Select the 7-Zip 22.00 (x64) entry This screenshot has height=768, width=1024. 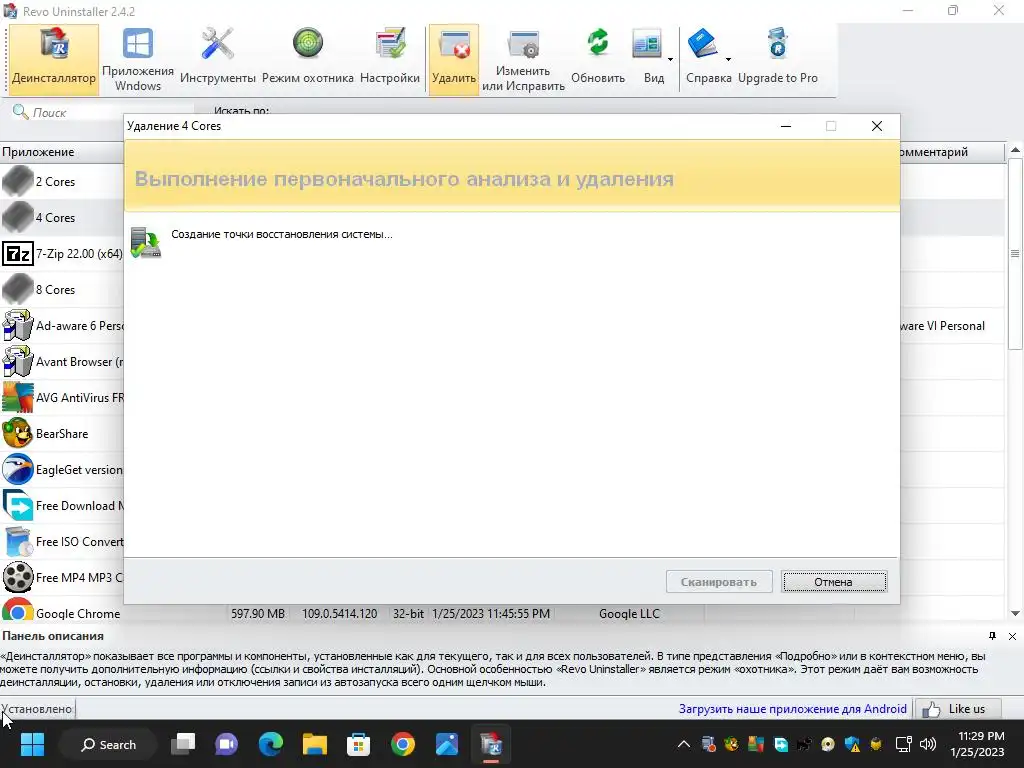[x=62, y=253]
